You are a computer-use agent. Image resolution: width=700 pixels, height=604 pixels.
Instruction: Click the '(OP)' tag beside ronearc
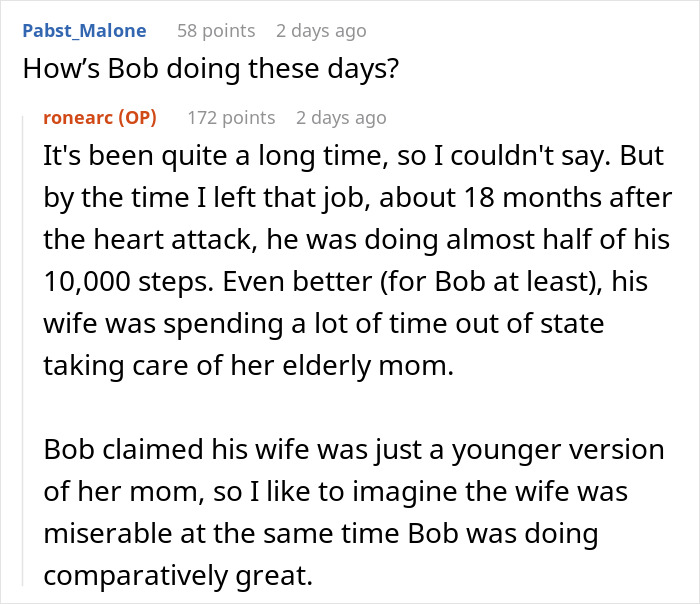137,117
